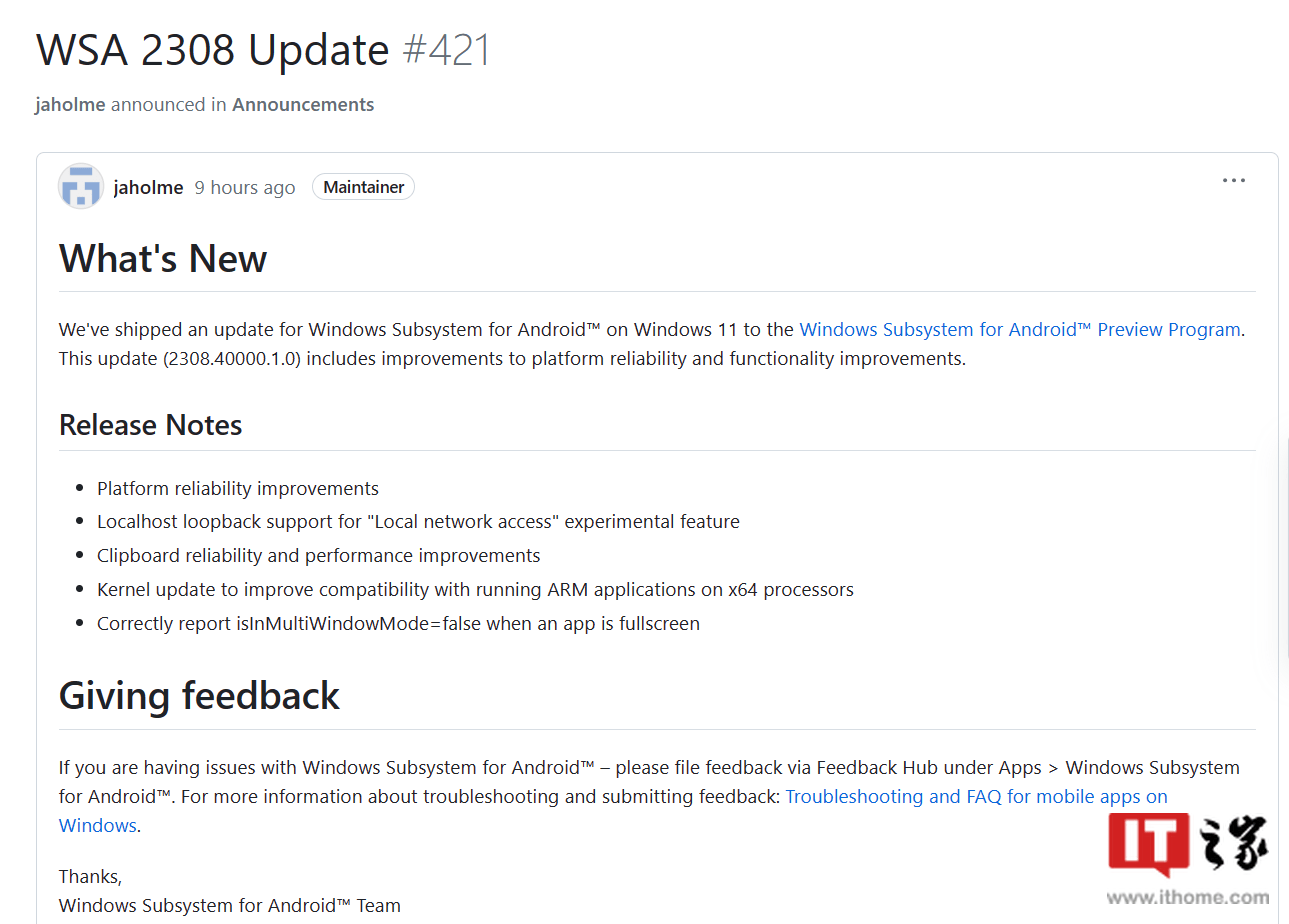Screen dimensions: 1289x924
Task: Open the three-dot options menu
Action: click(x=1233, y=181)
